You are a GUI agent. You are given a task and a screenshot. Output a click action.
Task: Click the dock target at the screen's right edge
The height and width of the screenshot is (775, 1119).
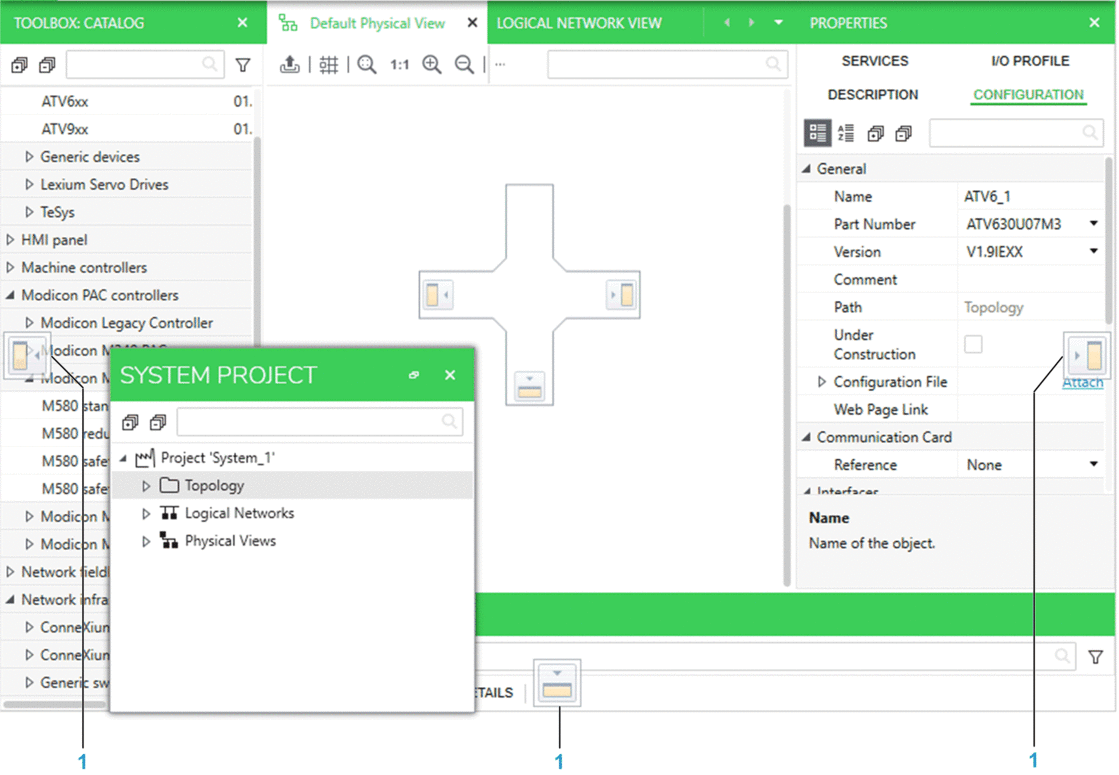(1087, 355)
